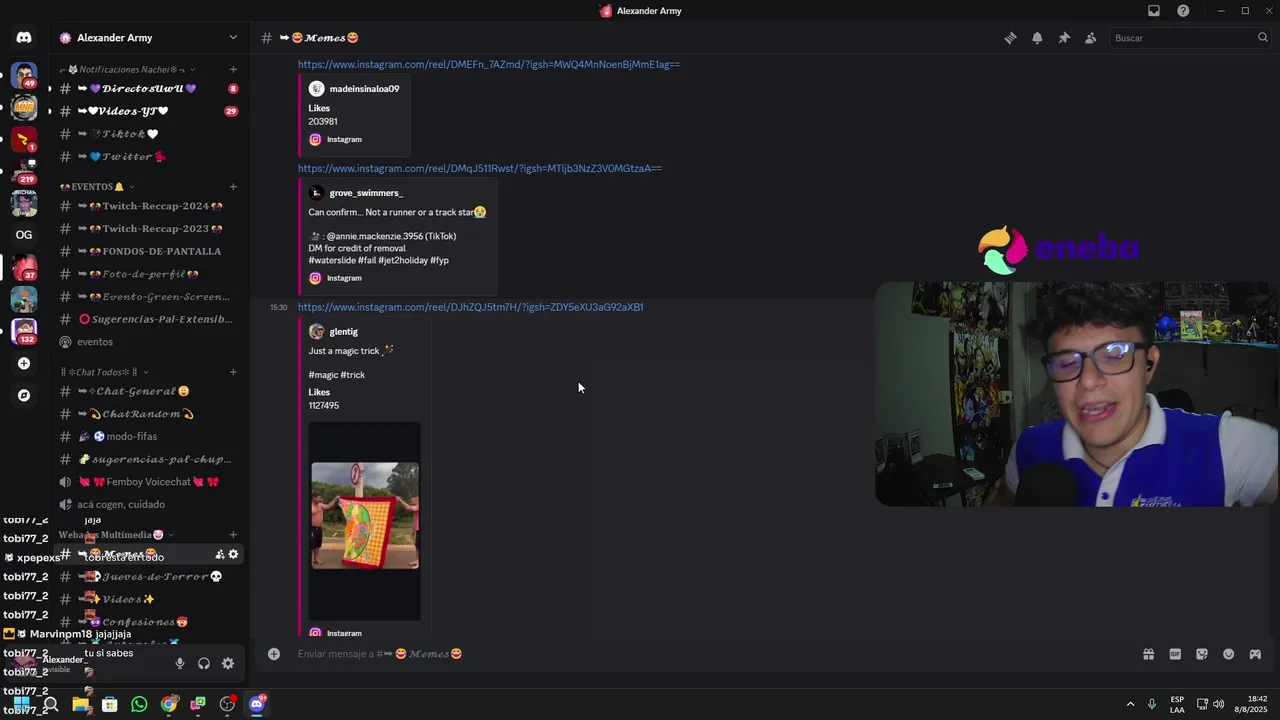1280x720 pixels.
Task: Open madeinsinaloa09 embed author link
Action: click(364, 89)
